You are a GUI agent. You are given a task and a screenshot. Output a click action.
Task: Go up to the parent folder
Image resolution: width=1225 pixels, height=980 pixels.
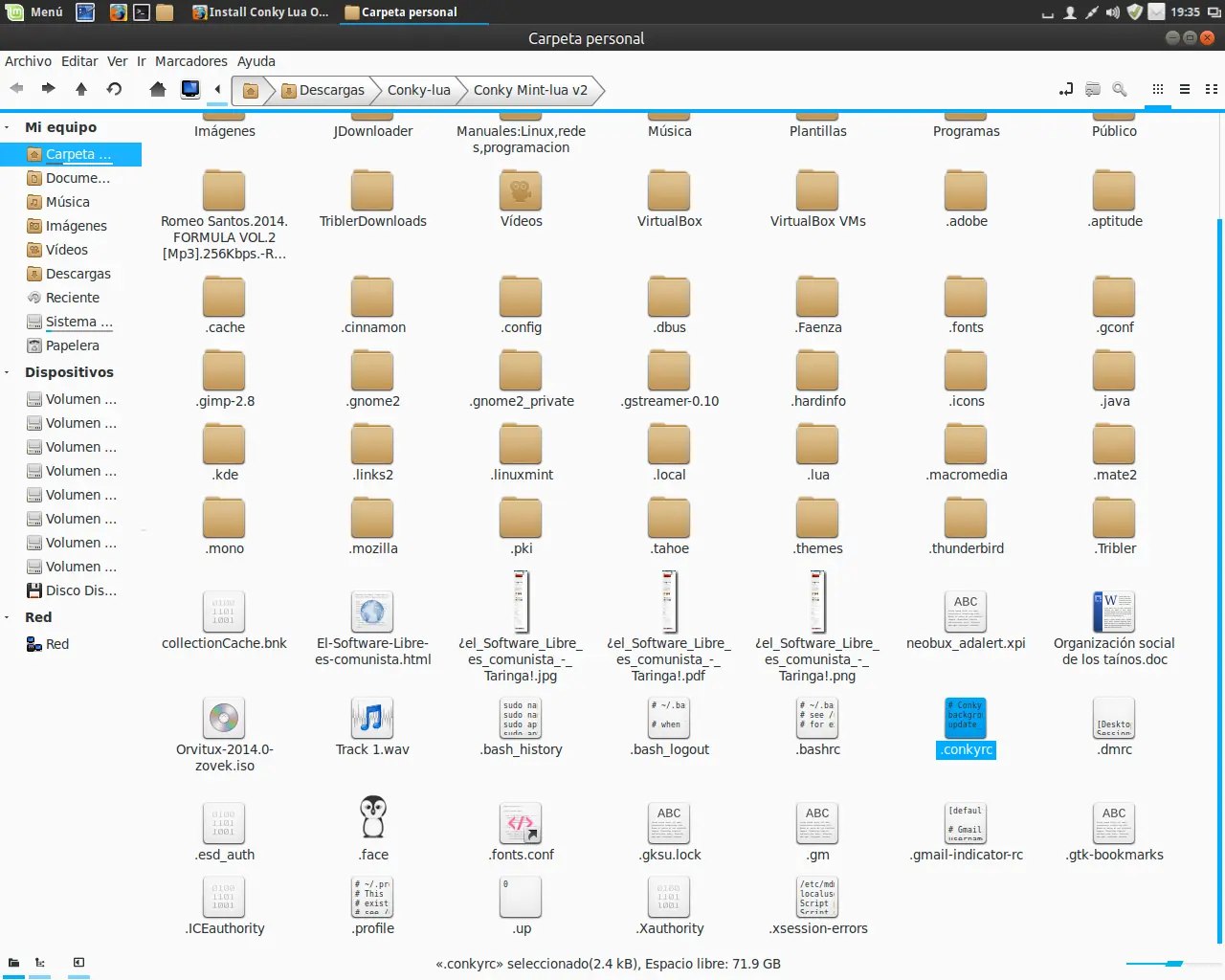(x=81, y=89)
